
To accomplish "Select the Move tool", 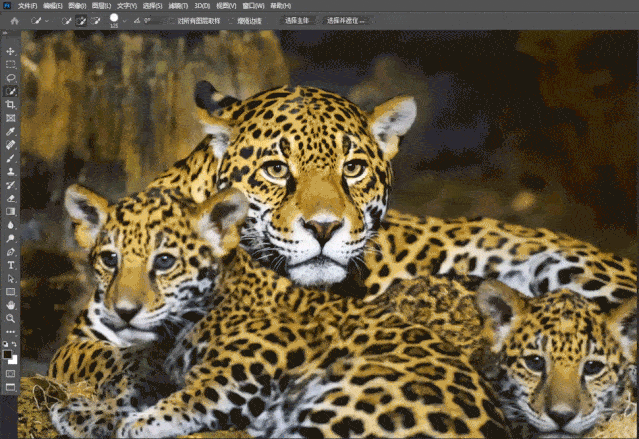I will click(x=11, y=51).
